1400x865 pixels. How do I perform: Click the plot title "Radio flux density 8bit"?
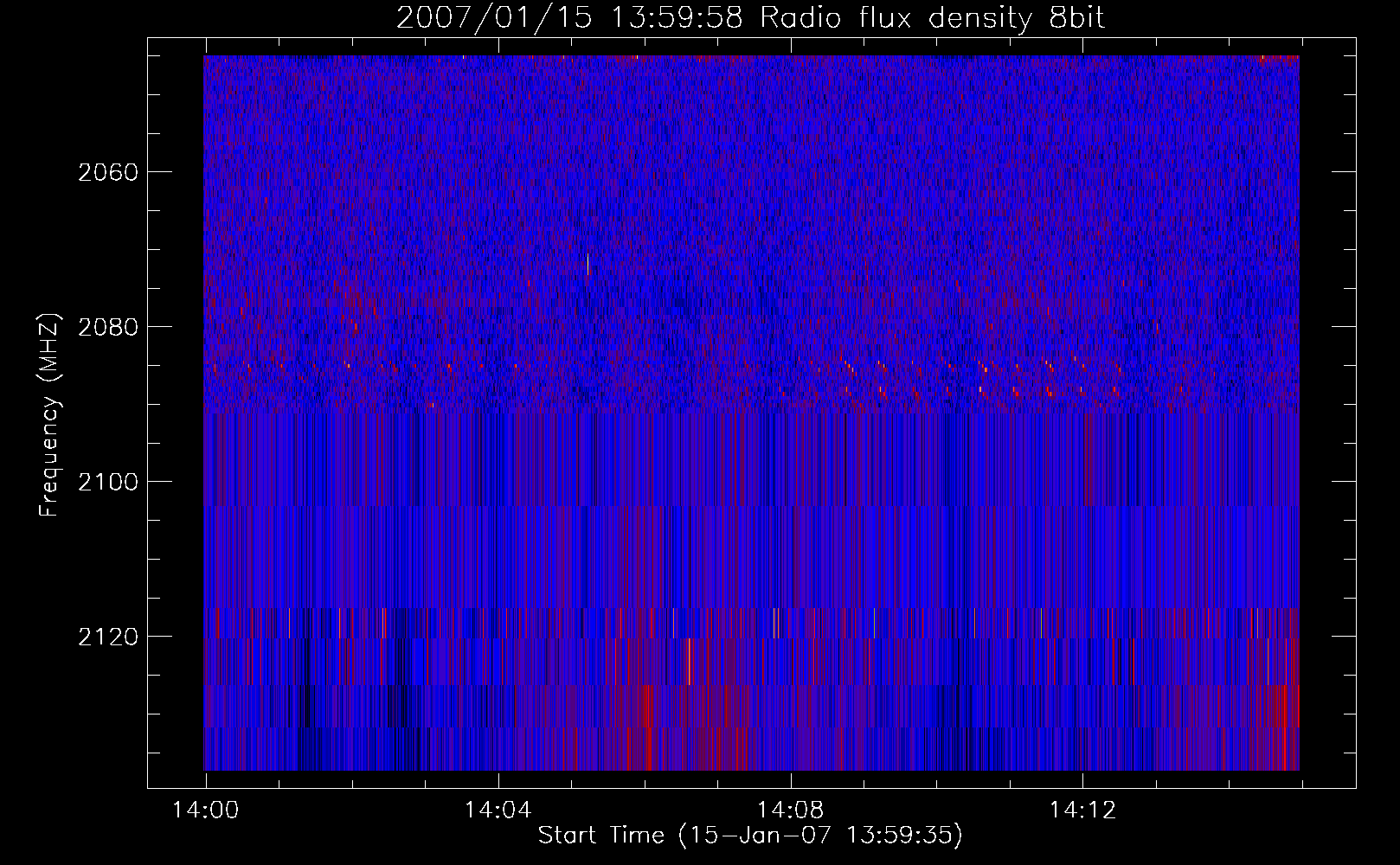(x=932, y=17)
